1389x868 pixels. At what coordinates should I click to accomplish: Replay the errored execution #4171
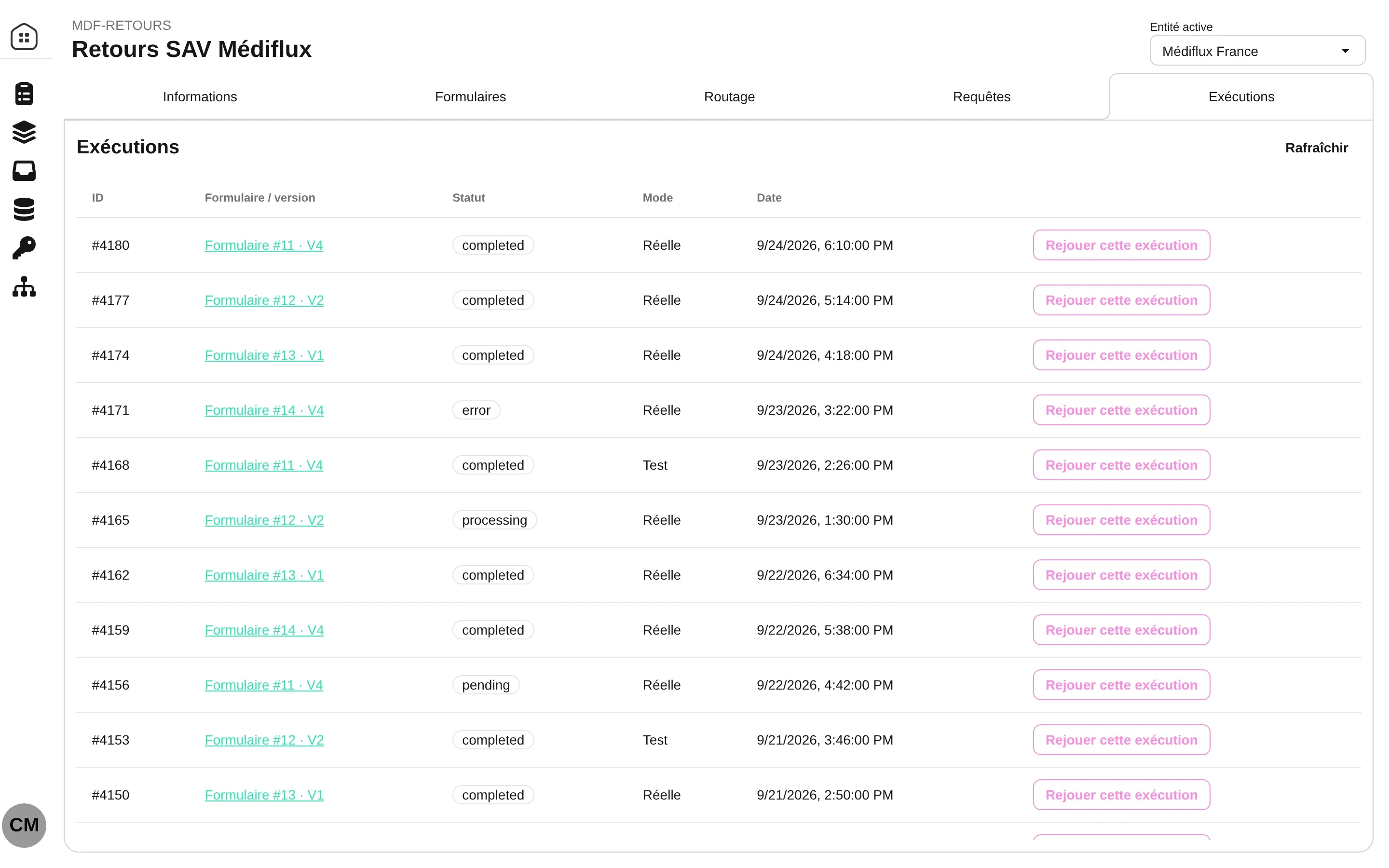pos(1121,410)
